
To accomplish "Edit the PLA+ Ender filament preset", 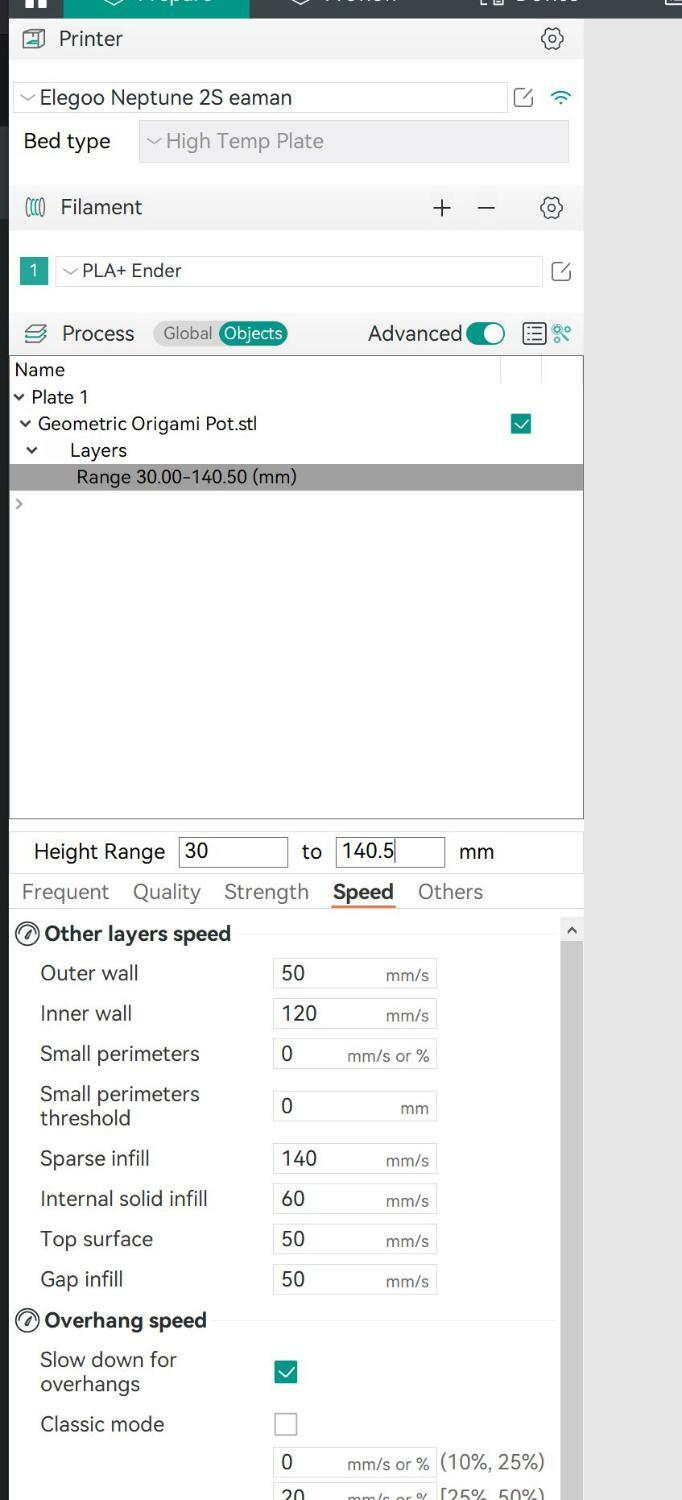I will click(x=561, y=271).
